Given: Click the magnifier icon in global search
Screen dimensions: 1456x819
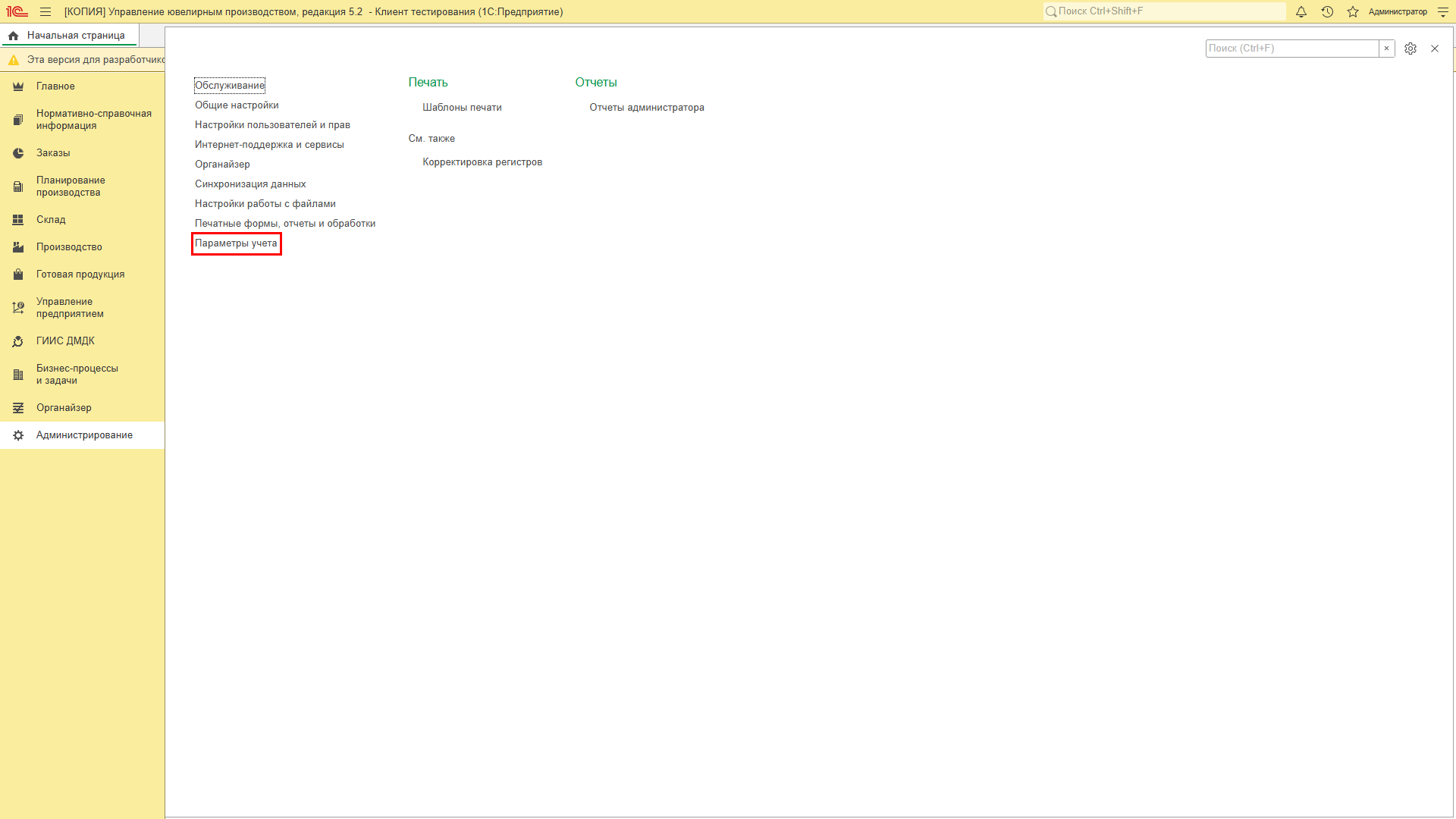Looking at the screenshot, I should tap(1051, 11).
